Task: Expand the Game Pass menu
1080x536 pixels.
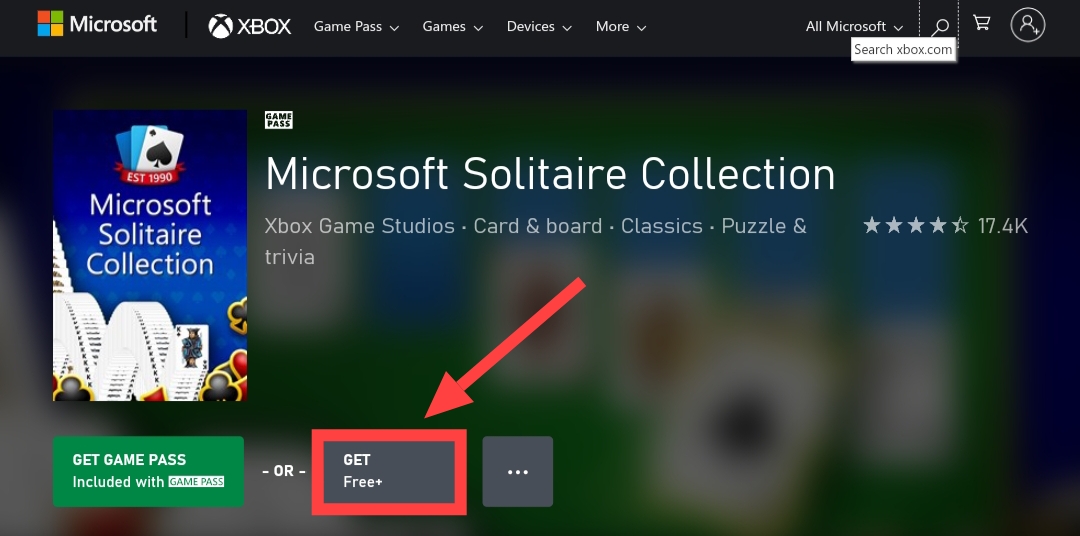Action: pos(356,27)
